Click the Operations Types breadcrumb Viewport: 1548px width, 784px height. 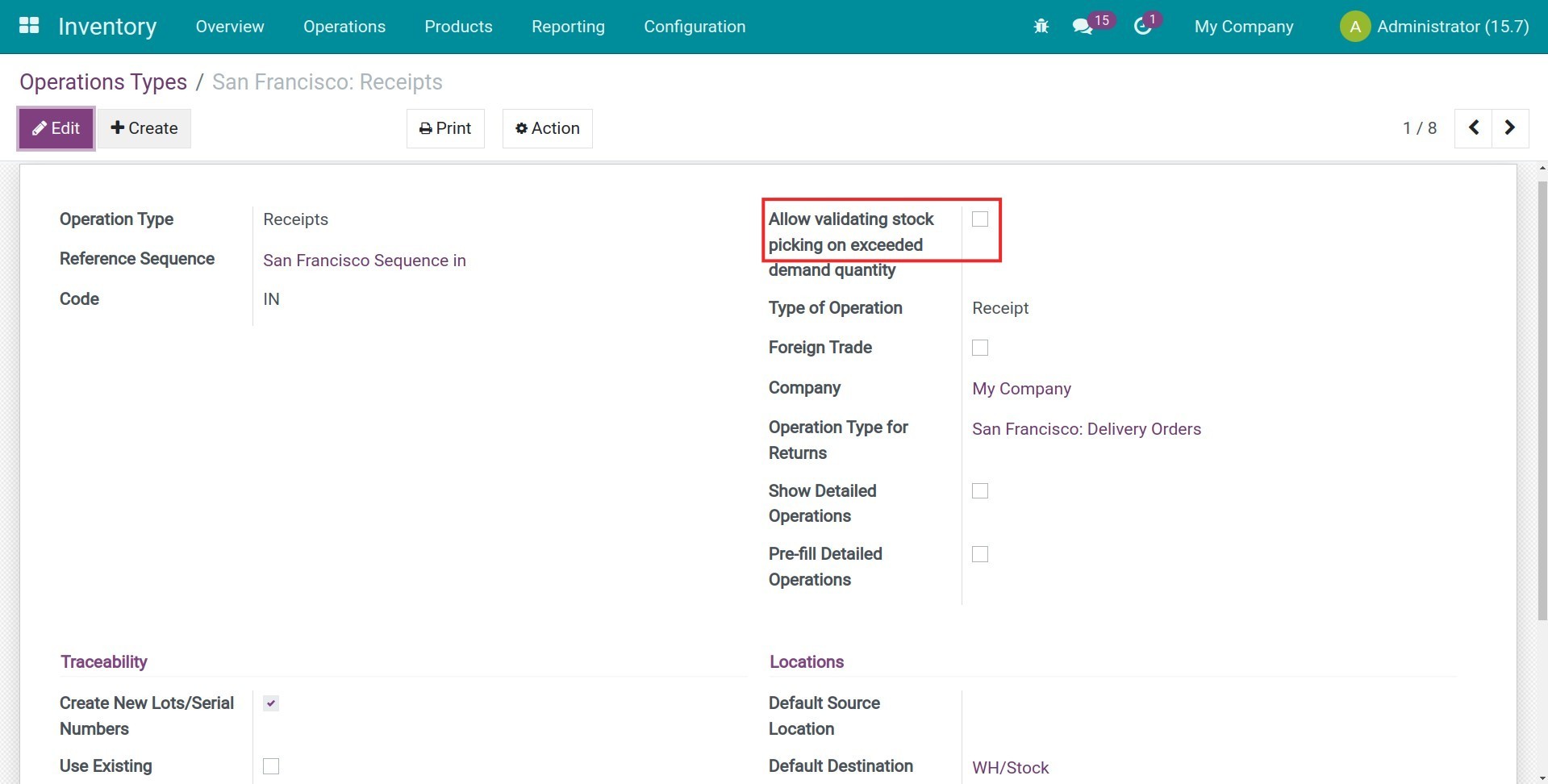tap(103, 82)
